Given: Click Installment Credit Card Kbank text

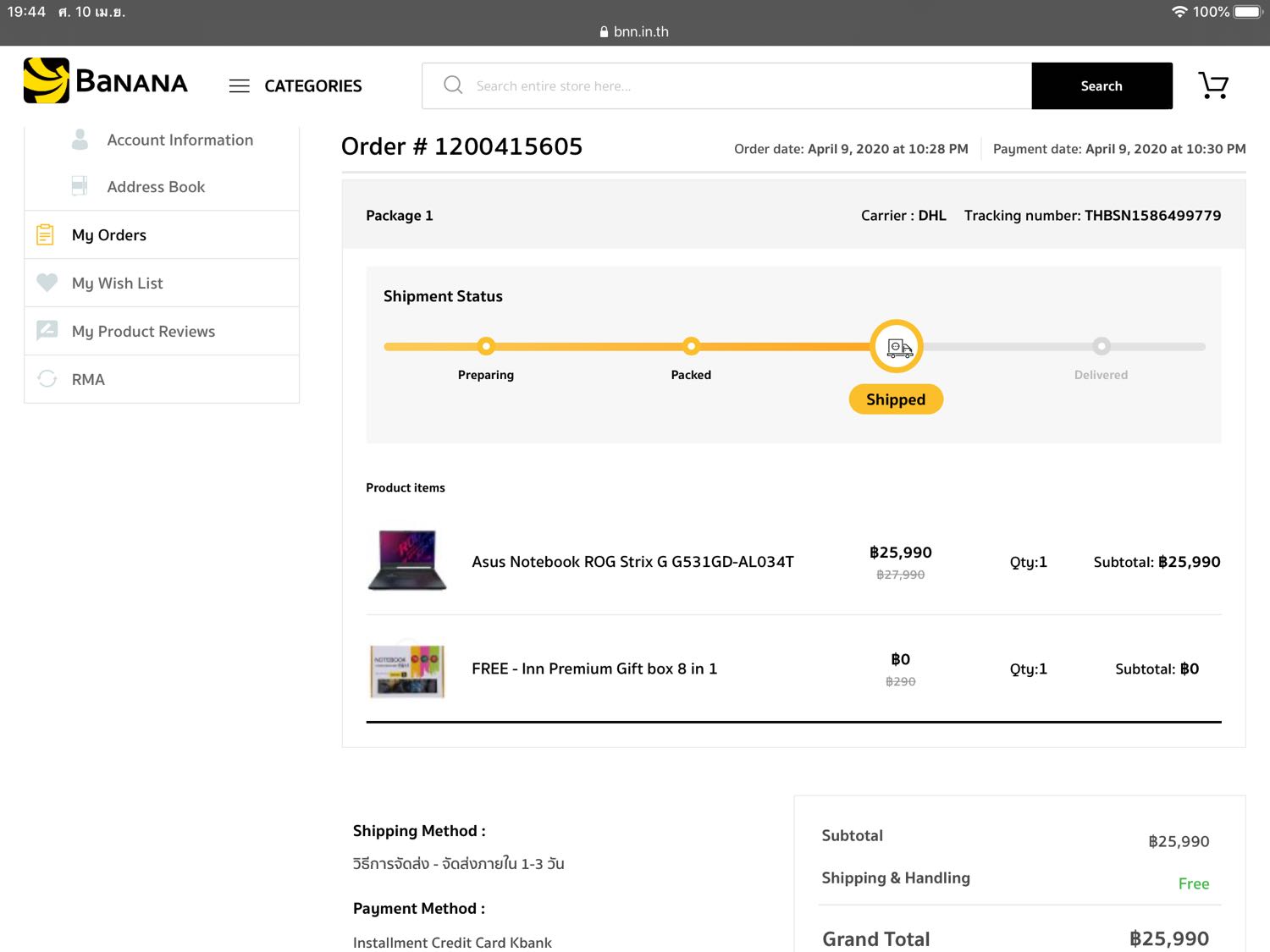Looking at the screenshot, I should tap(452, 943).
